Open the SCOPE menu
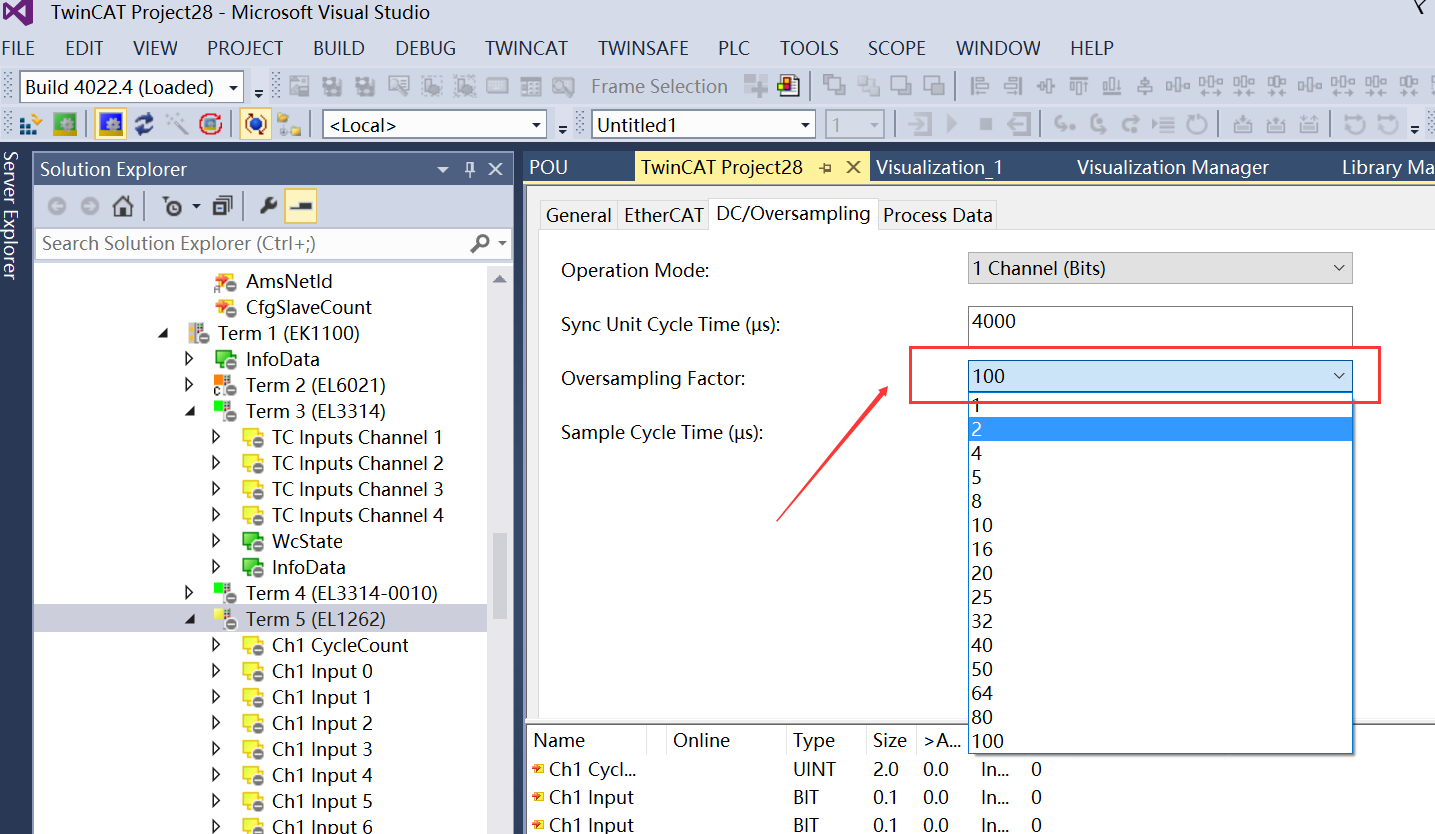1435x834 pixels. pyautogui.click(x=896, y=48)
